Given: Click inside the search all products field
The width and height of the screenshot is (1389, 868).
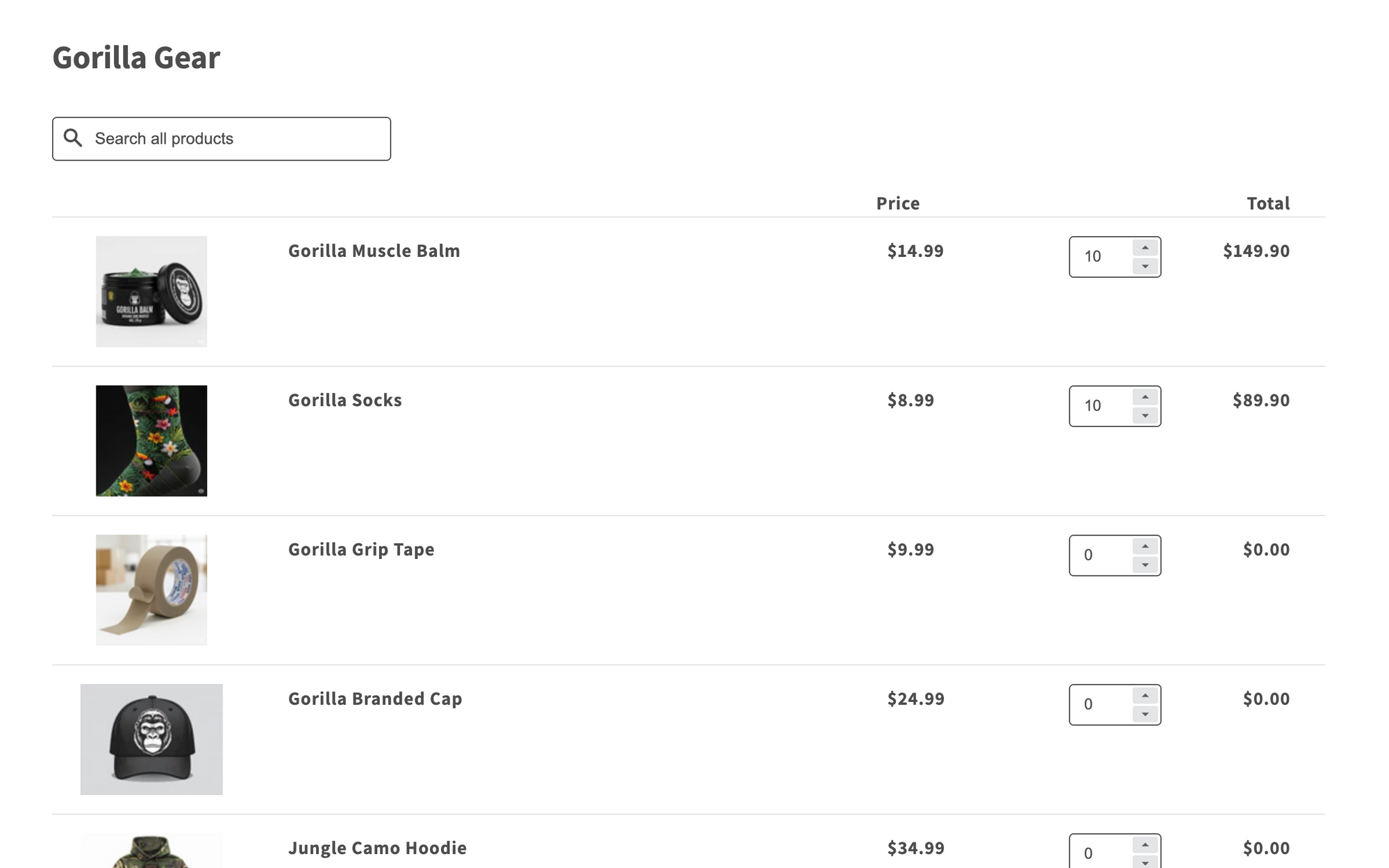Looking at the screenshot, I should point(229,138).
